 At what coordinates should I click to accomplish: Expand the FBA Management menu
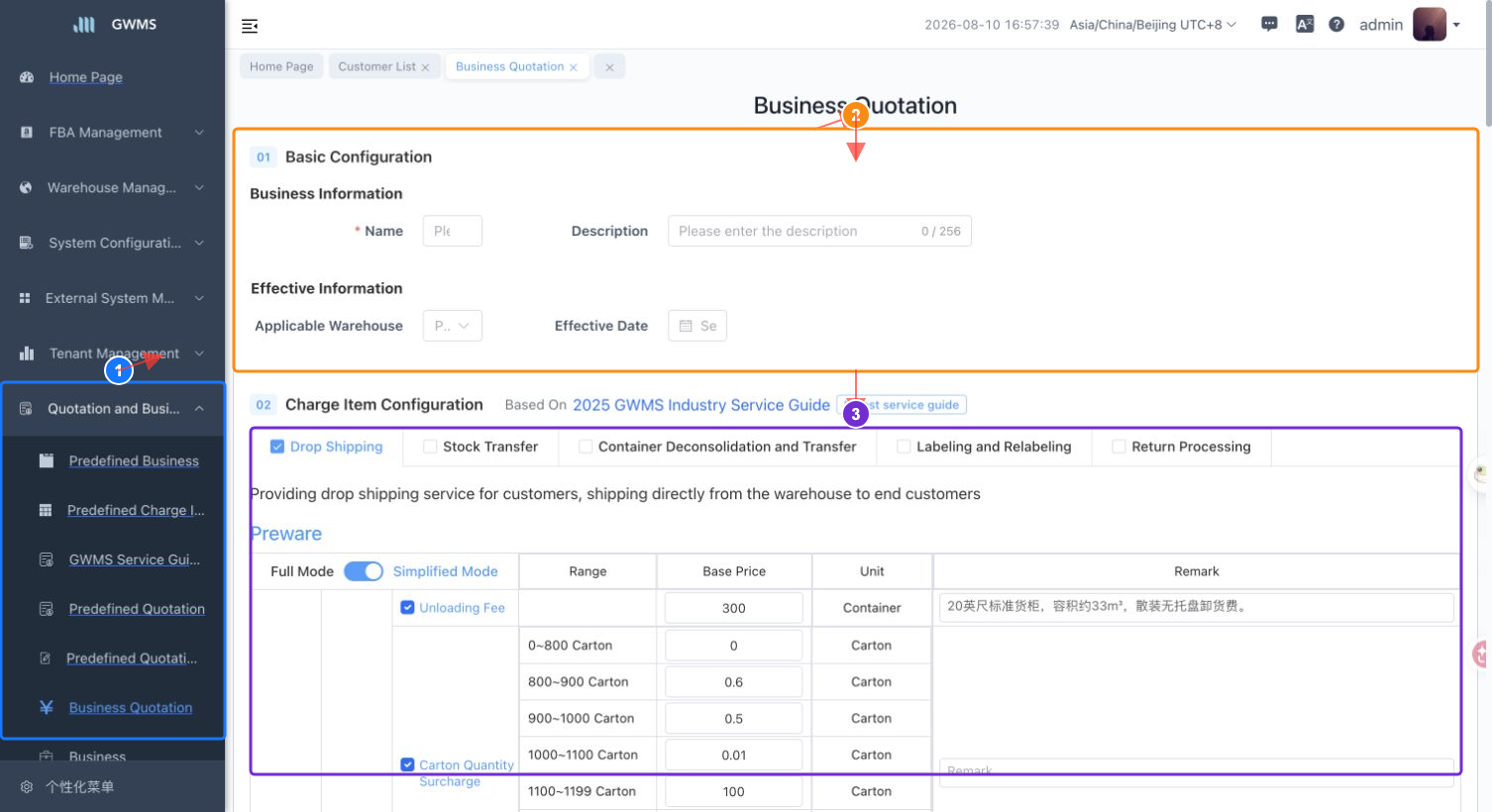coord(199,132)
